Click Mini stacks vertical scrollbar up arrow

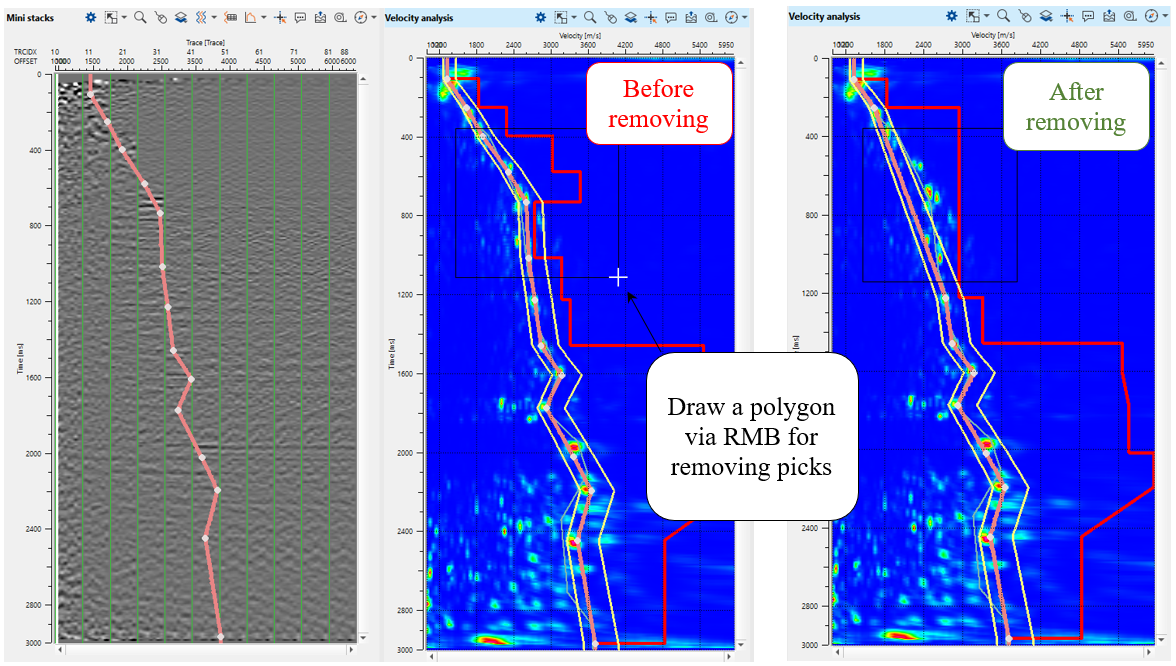point(363,79)
